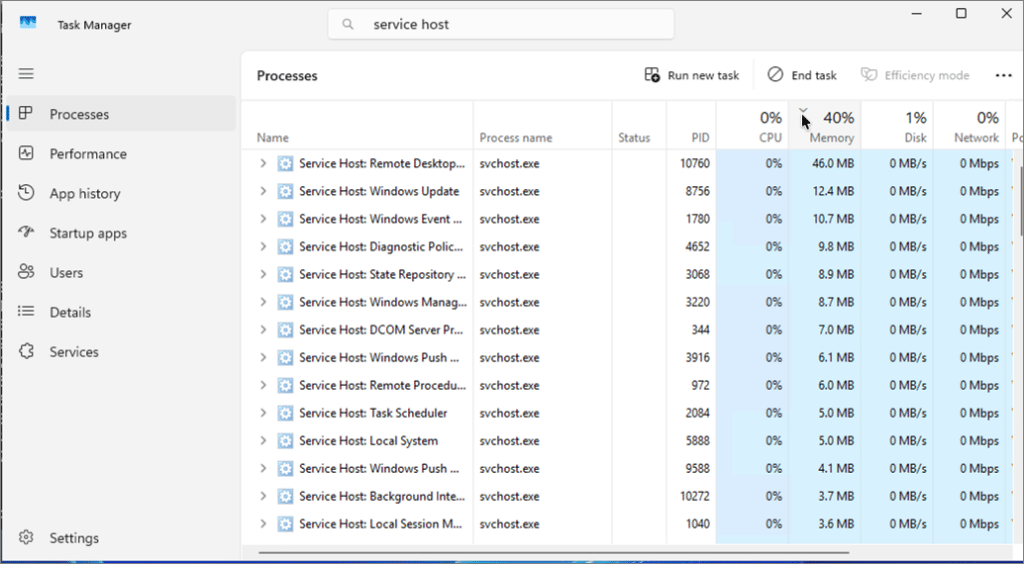
Task: Sort by the Network column header
Action: click(x=970, y=125)
